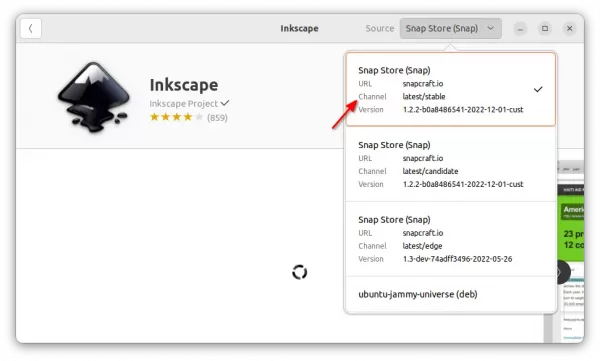
Task: Close the Software window
Action: 569,28
